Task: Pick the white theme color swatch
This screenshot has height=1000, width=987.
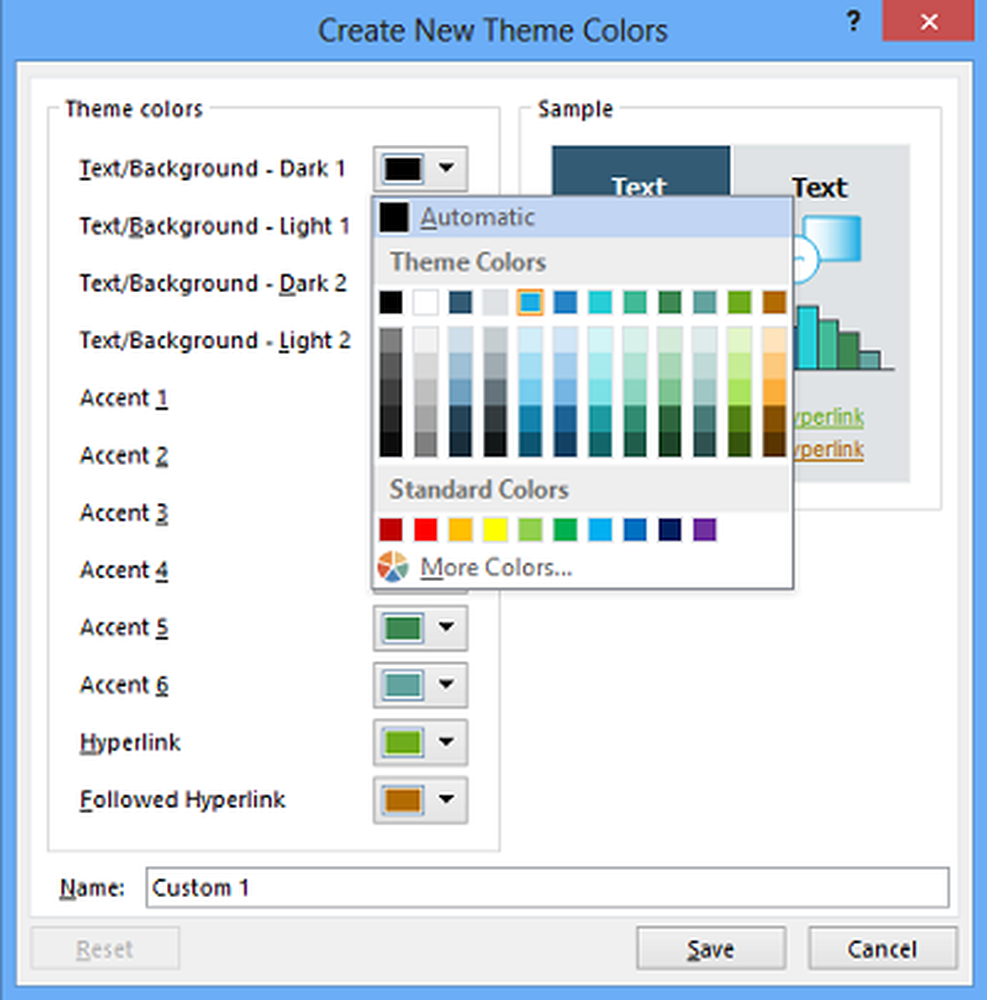Action: 427,302
